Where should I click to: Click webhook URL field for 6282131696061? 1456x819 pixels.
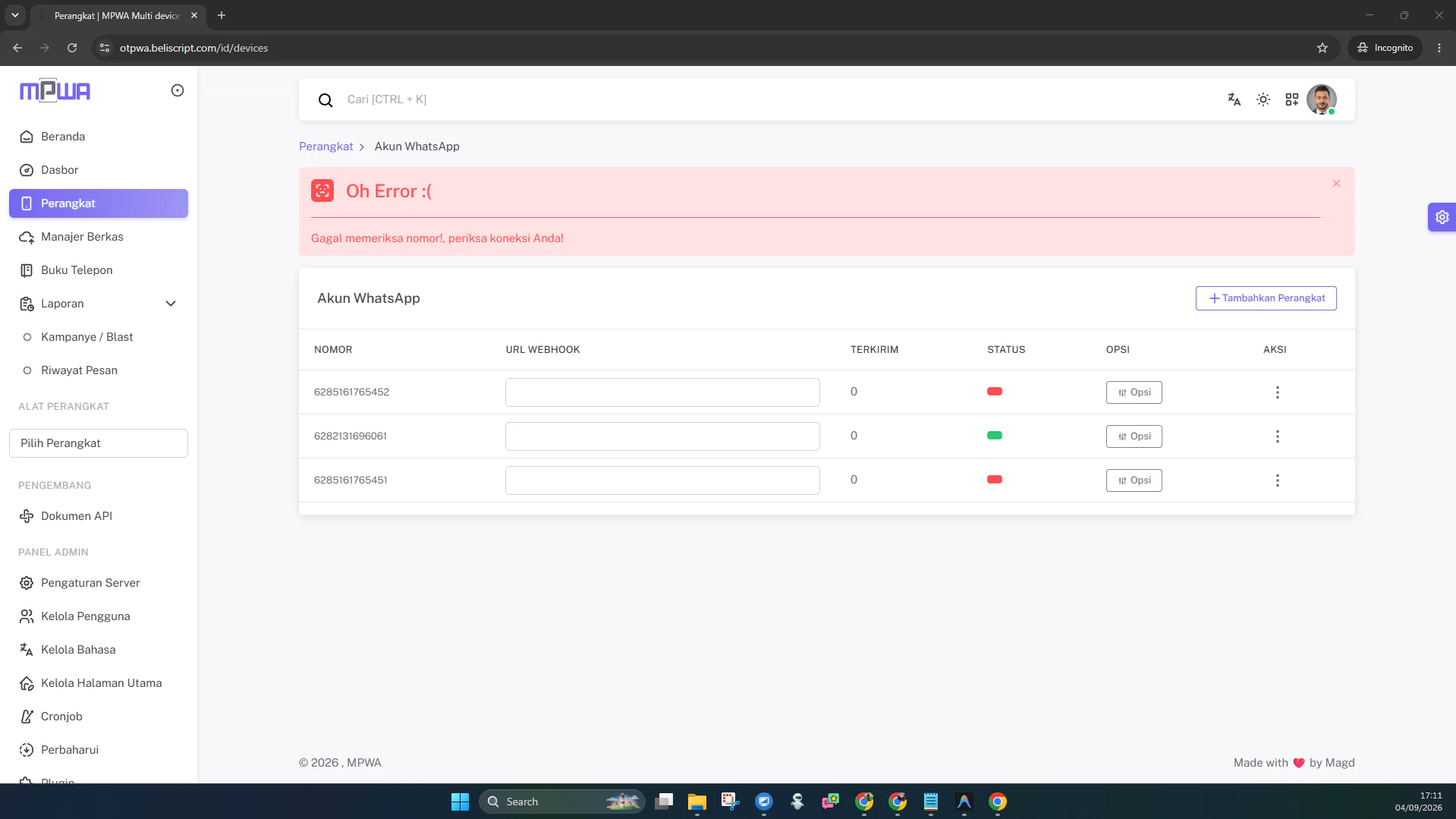(662, 436)
